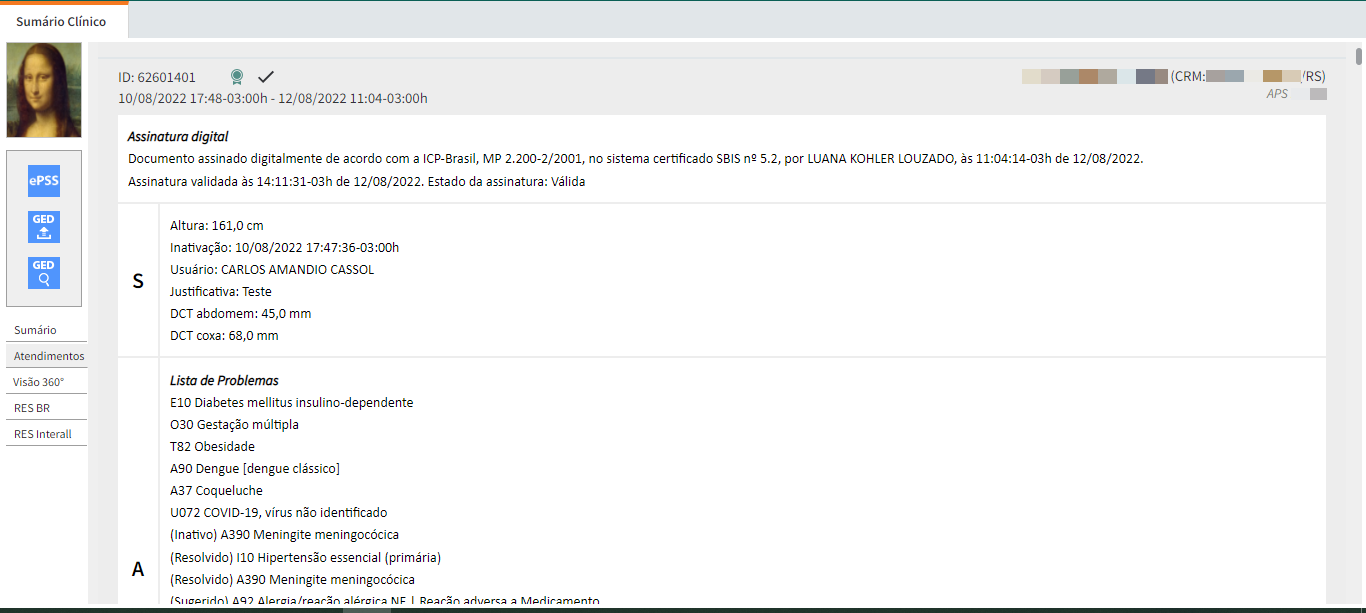Screen dimensions: 1366x613
Task: Click Altura: 161,0 cm
Action: [217, 226]
